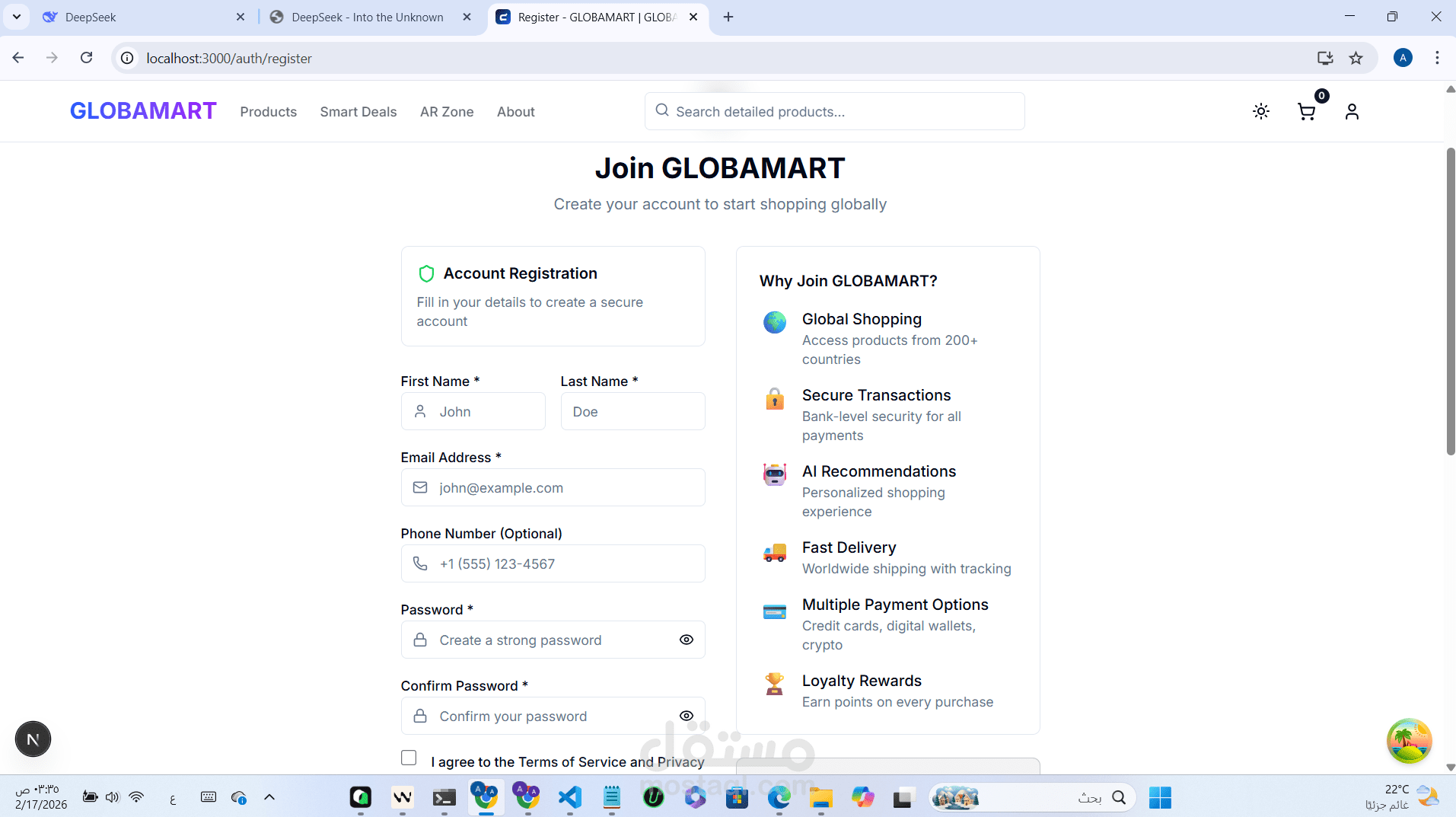The image size is (1456, 817).
Task: Go to AR Zone
Action: (447, 112)
